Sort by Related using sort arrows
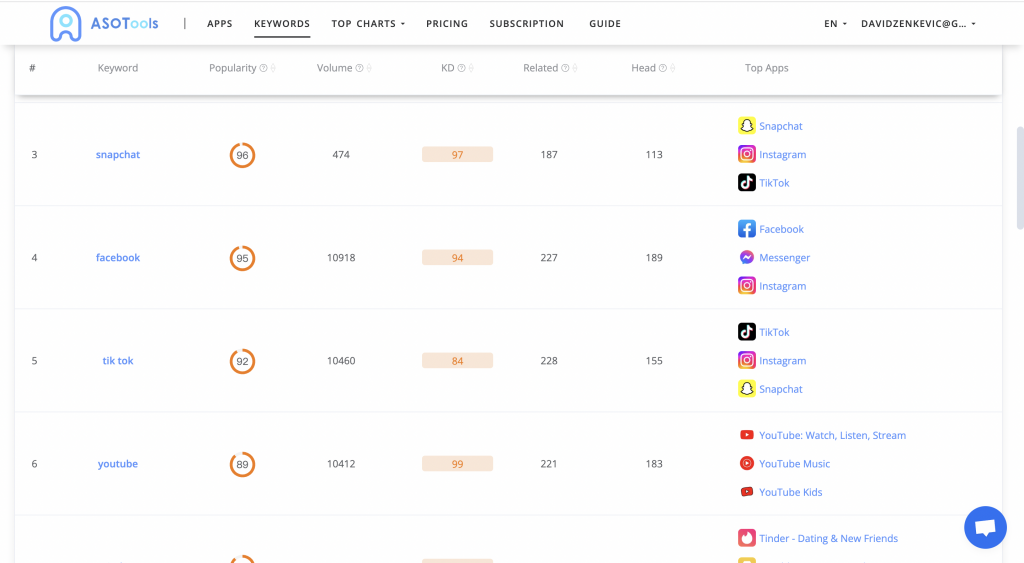This screenshot has width=1024, height=563. 575,68
